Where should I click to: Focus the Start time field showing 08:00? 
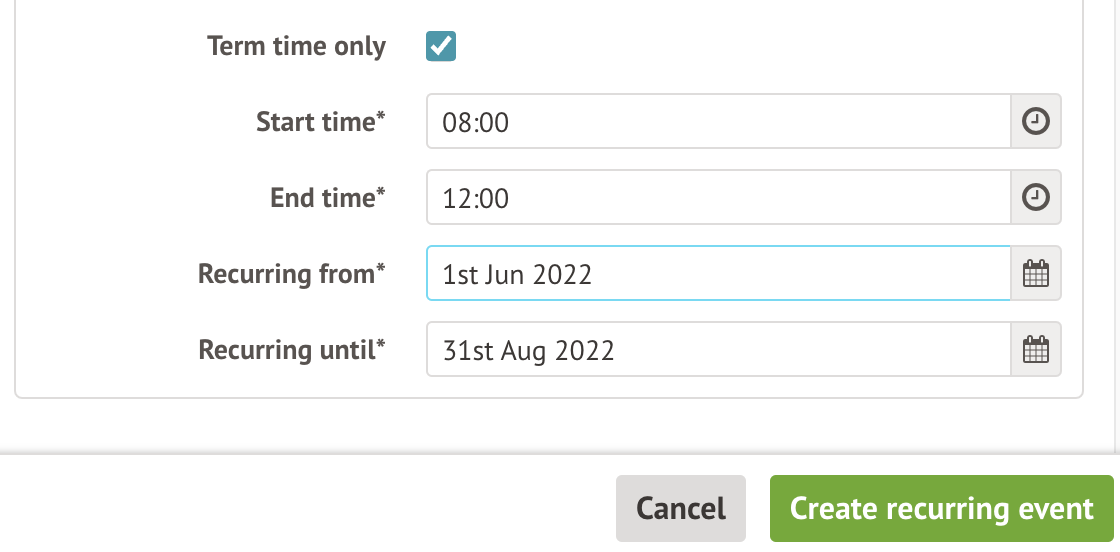(718, 122)
